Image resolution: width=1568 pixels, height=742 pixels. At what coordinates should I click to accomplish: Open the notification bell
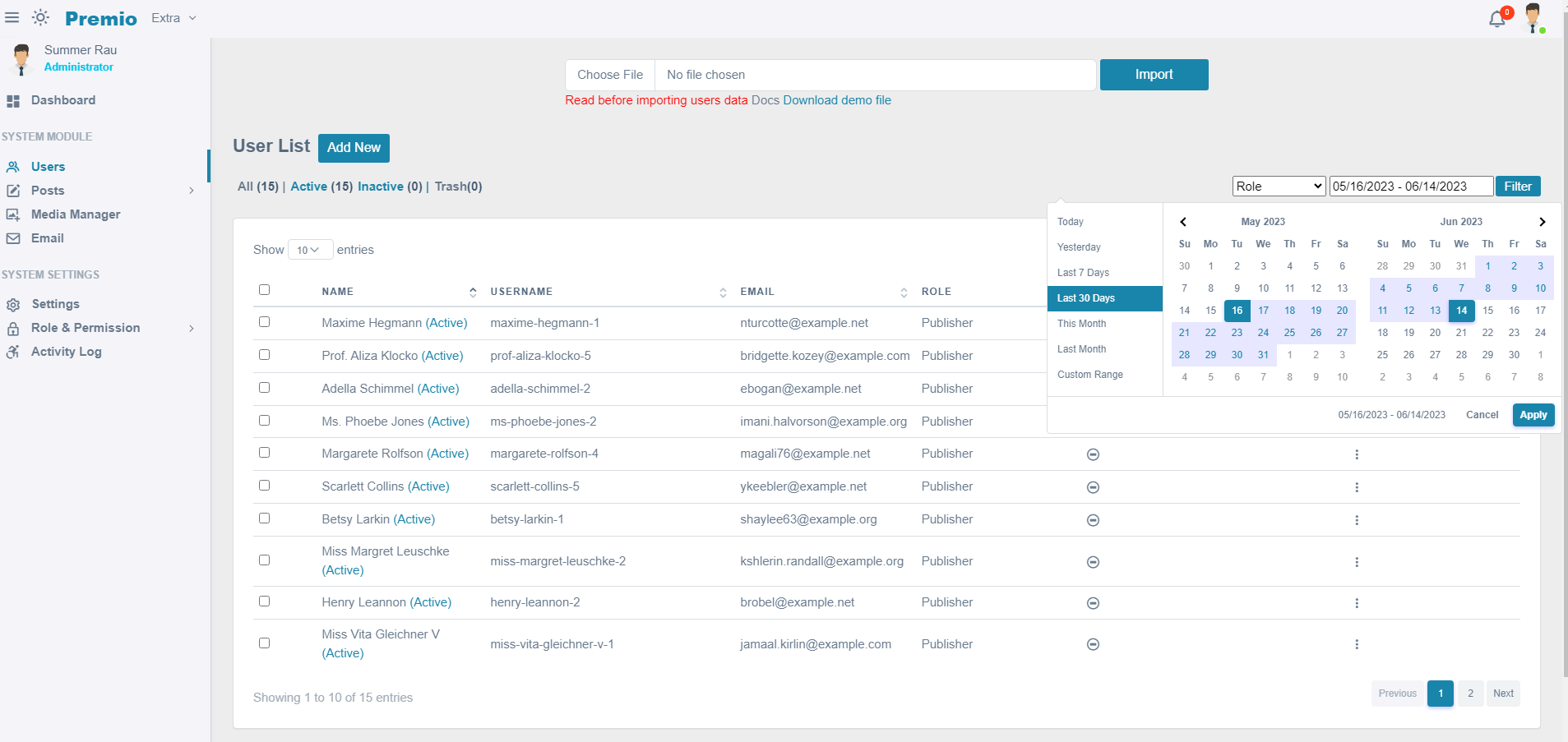tap(1496, 18)
